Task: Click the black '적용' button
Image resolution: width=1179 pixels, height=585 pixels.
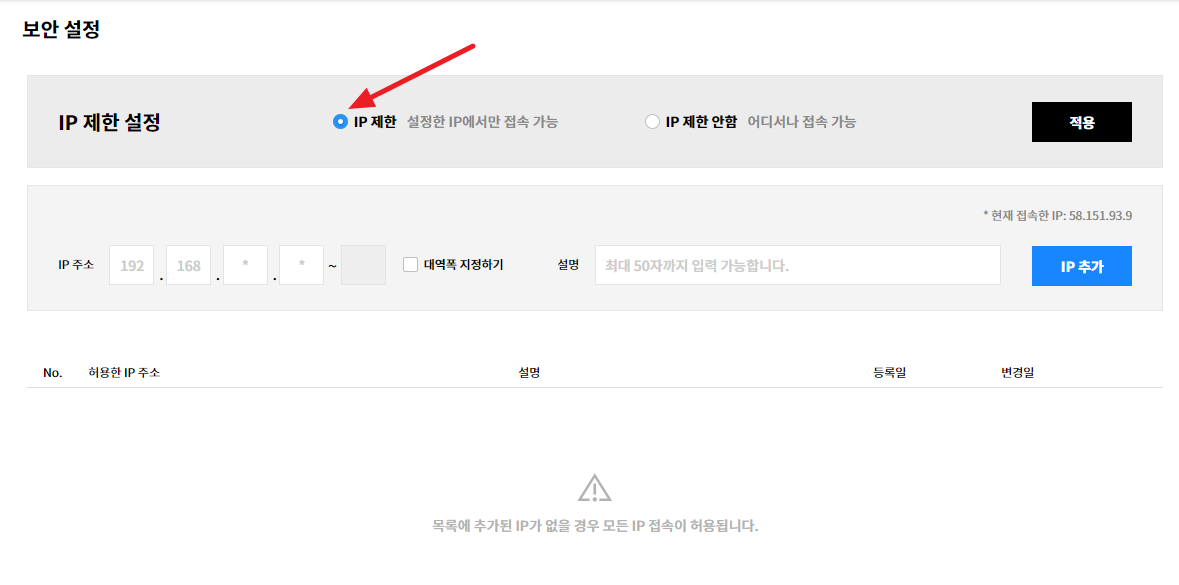Action: click(1081, 122)
